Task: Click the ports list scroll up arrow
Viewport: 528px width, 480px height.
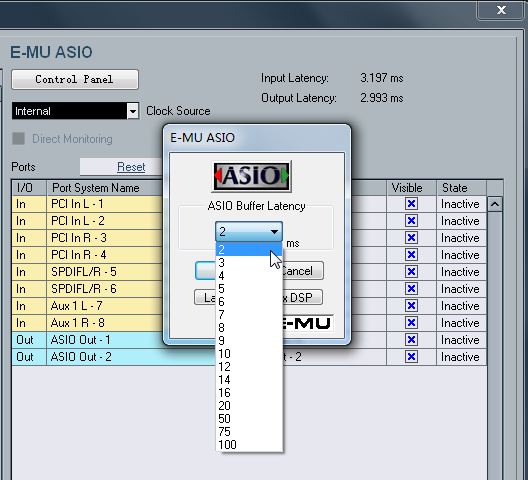Action: coord(495,204)
